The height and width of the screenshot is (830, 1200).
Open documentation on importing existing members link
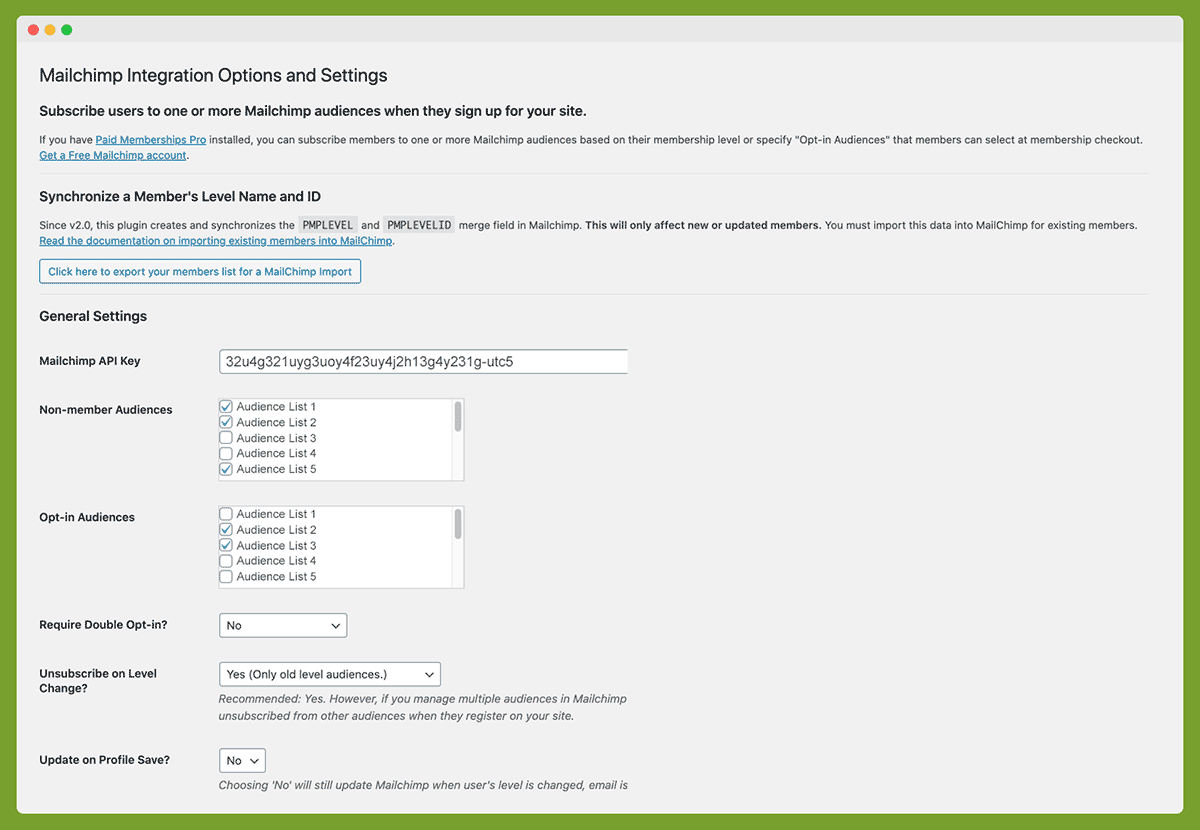pos(216,241)
